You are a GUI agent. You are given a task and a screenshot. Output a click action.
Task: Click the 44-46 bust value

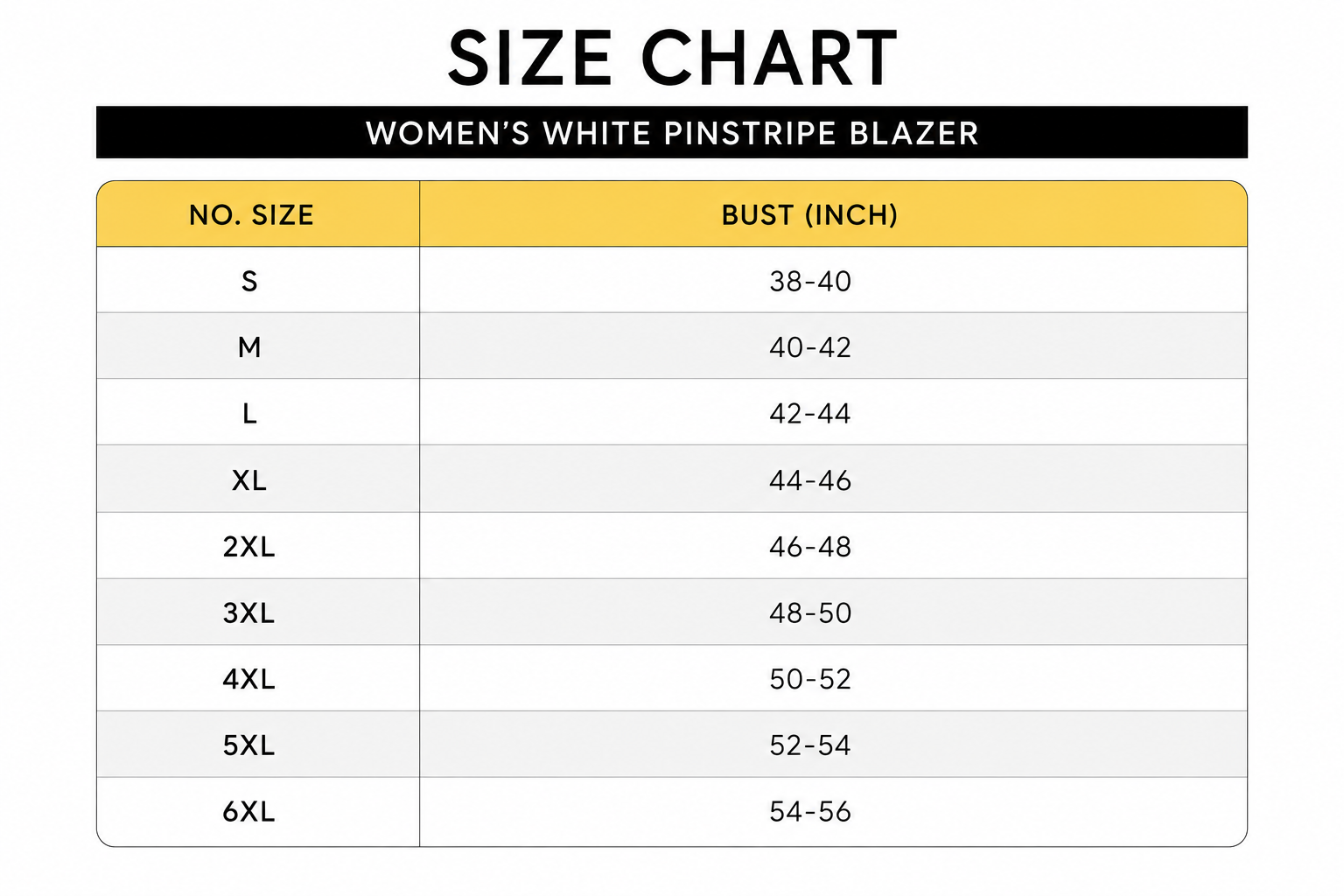click(x=810, y=480)
